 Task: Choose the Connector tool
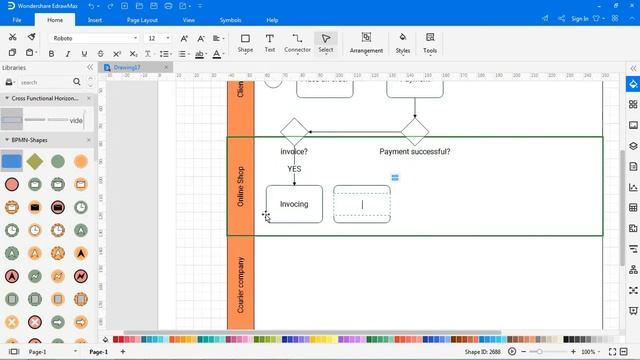(x=297, y=43)
